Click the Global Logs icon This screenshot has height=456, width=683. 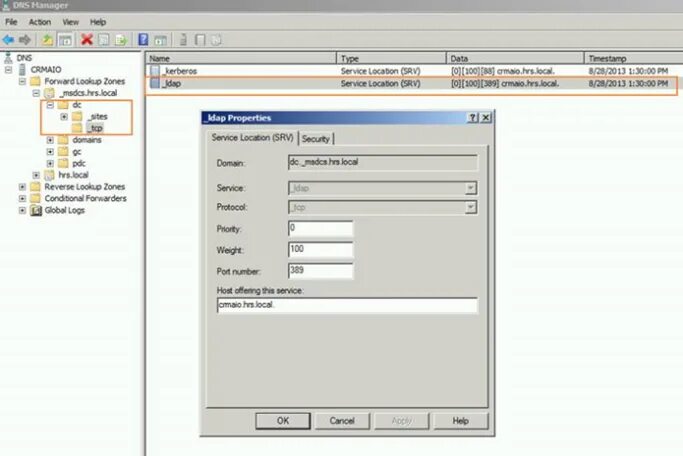coord(36,210)
